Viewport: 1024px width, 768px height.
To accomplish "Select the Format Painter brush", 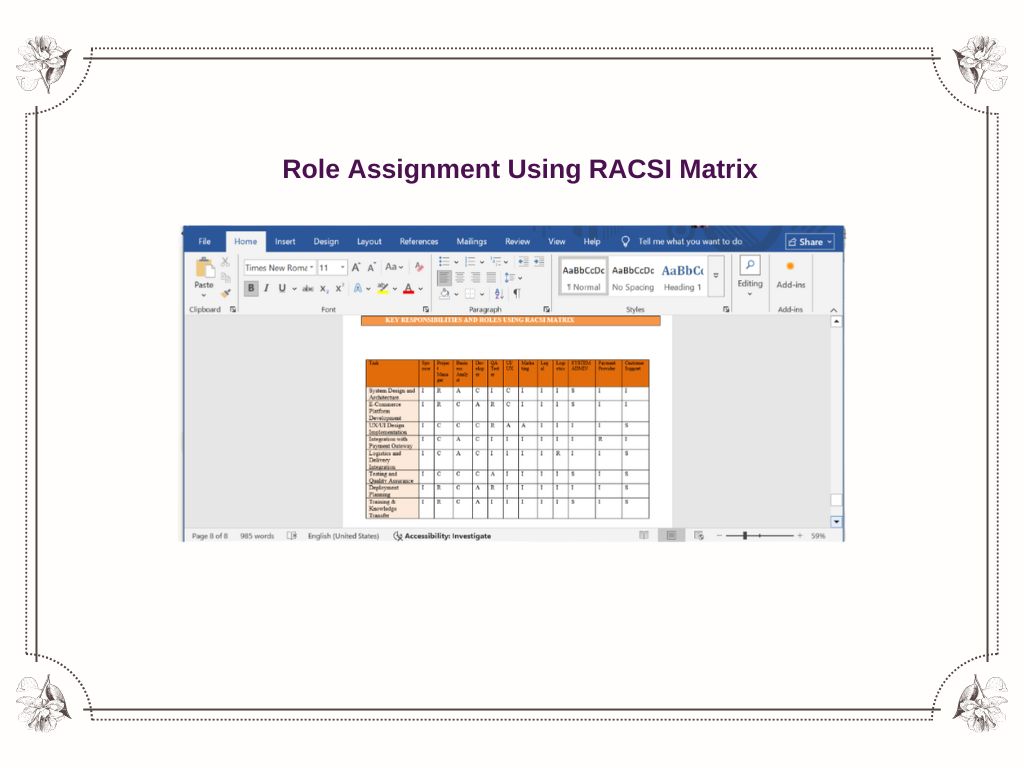I will [225, 293].
